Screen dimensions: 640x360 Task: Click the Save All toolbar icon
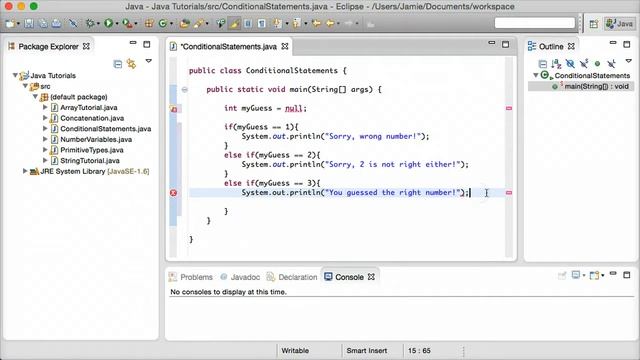(42, 24)
